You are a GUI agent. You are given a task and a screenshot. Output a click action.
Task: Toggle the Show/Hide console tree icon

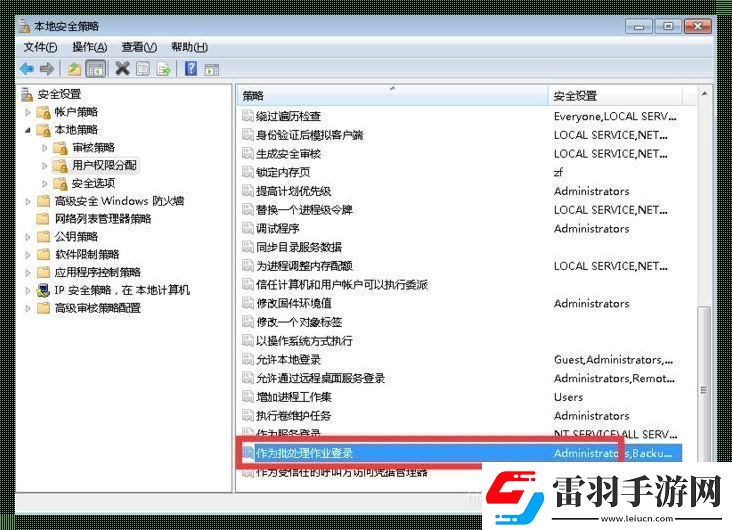(x=96, y=69)
